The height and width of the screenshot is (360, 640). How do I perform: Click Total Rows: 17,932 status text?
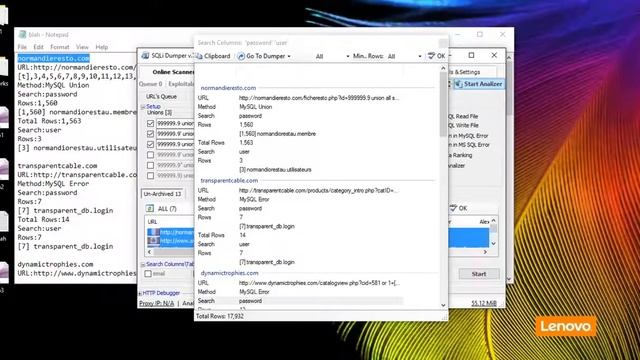[220, 316]
